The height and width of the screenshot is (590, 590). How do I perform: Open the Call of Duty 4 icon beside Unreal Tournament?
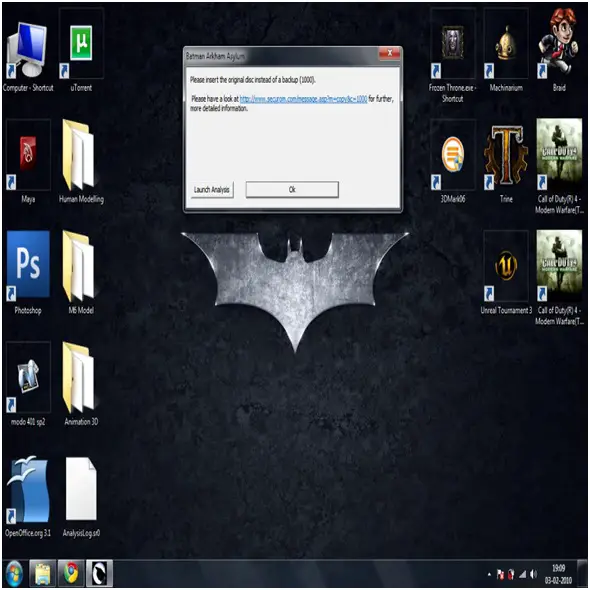tap(559, 277)
